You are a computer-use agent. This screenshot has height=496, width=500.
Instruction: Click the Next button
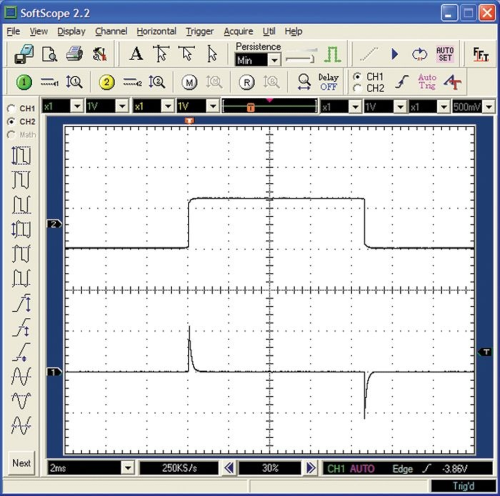click(x=21, y=463)
